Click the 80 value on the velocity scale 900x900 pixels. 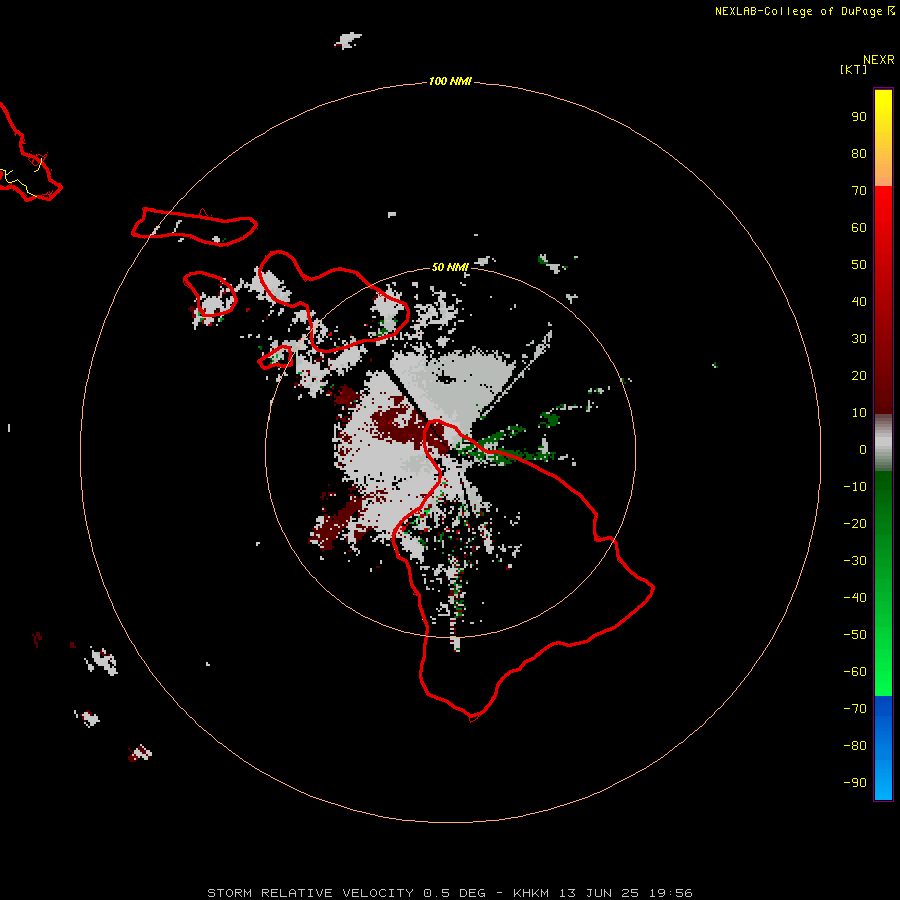pyautogui.click(x=859, y=153)
